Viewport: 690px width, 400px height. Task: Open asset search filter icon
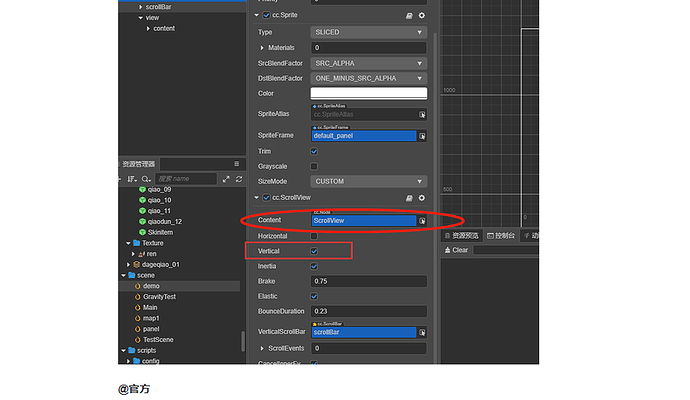tap(146, 179)
